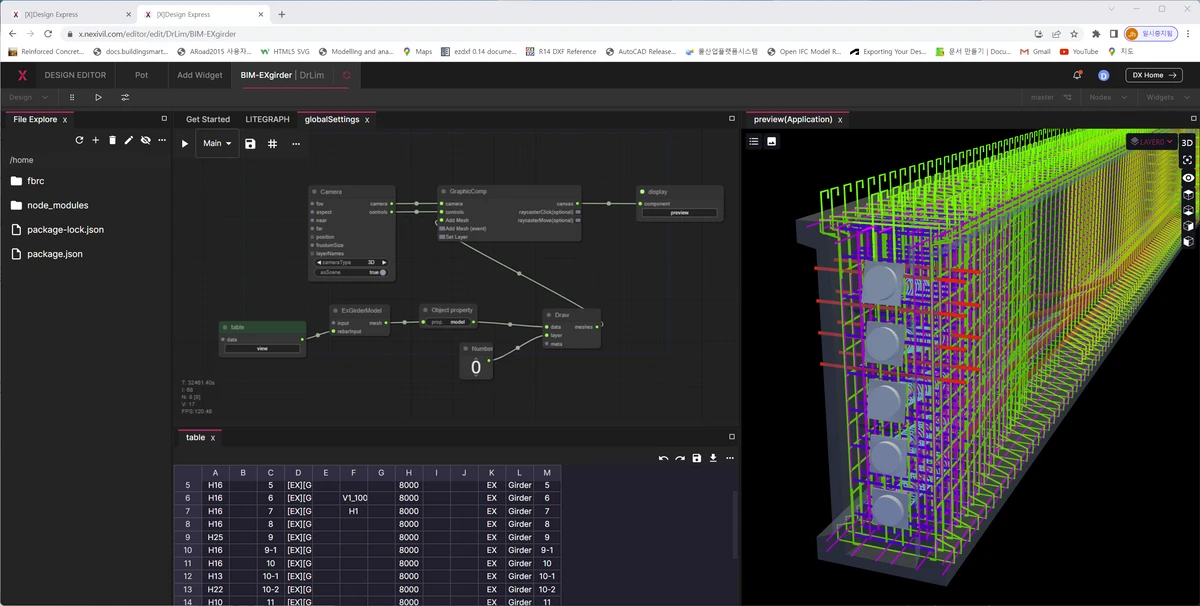Click the fit-to-view focus icon in preview
Screen dimensions: 1200x606
[x=1188, y=160]
